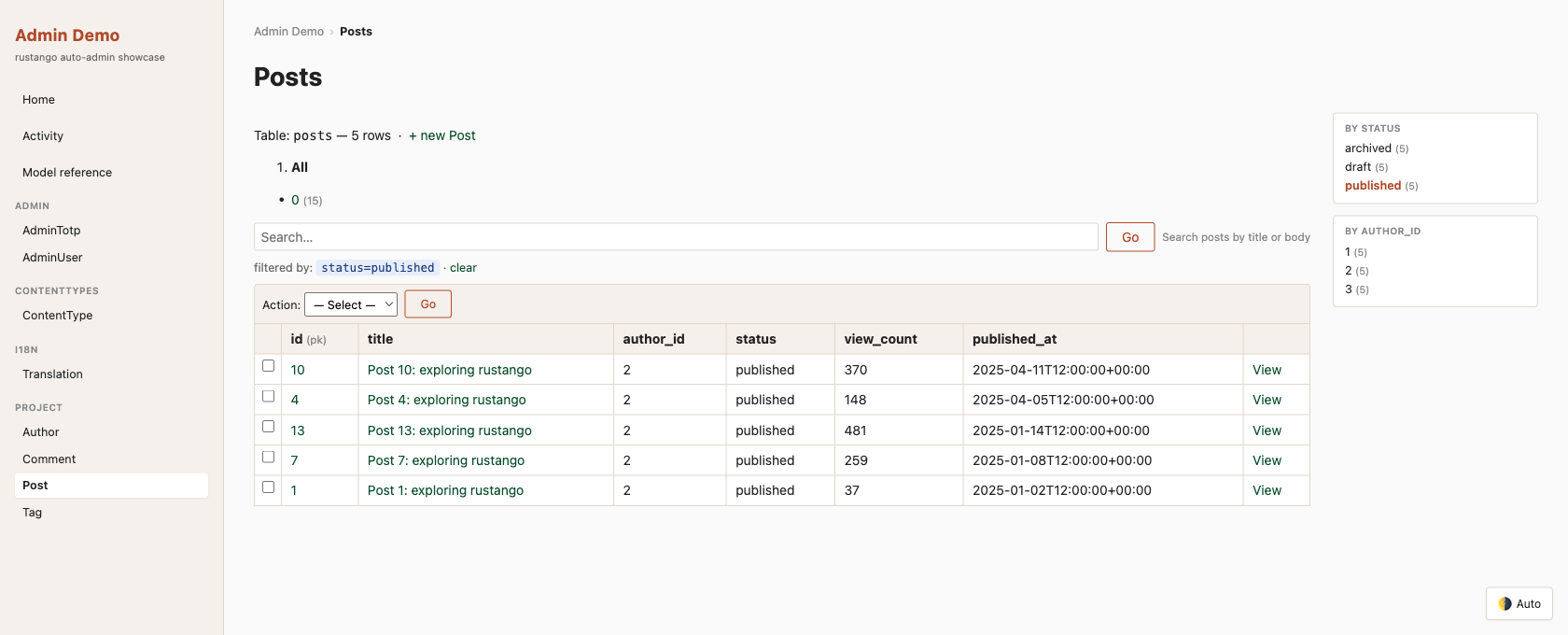Toggle the Auto theme switcher
The image size is (1568, 635).
[x=1519, y=603]
